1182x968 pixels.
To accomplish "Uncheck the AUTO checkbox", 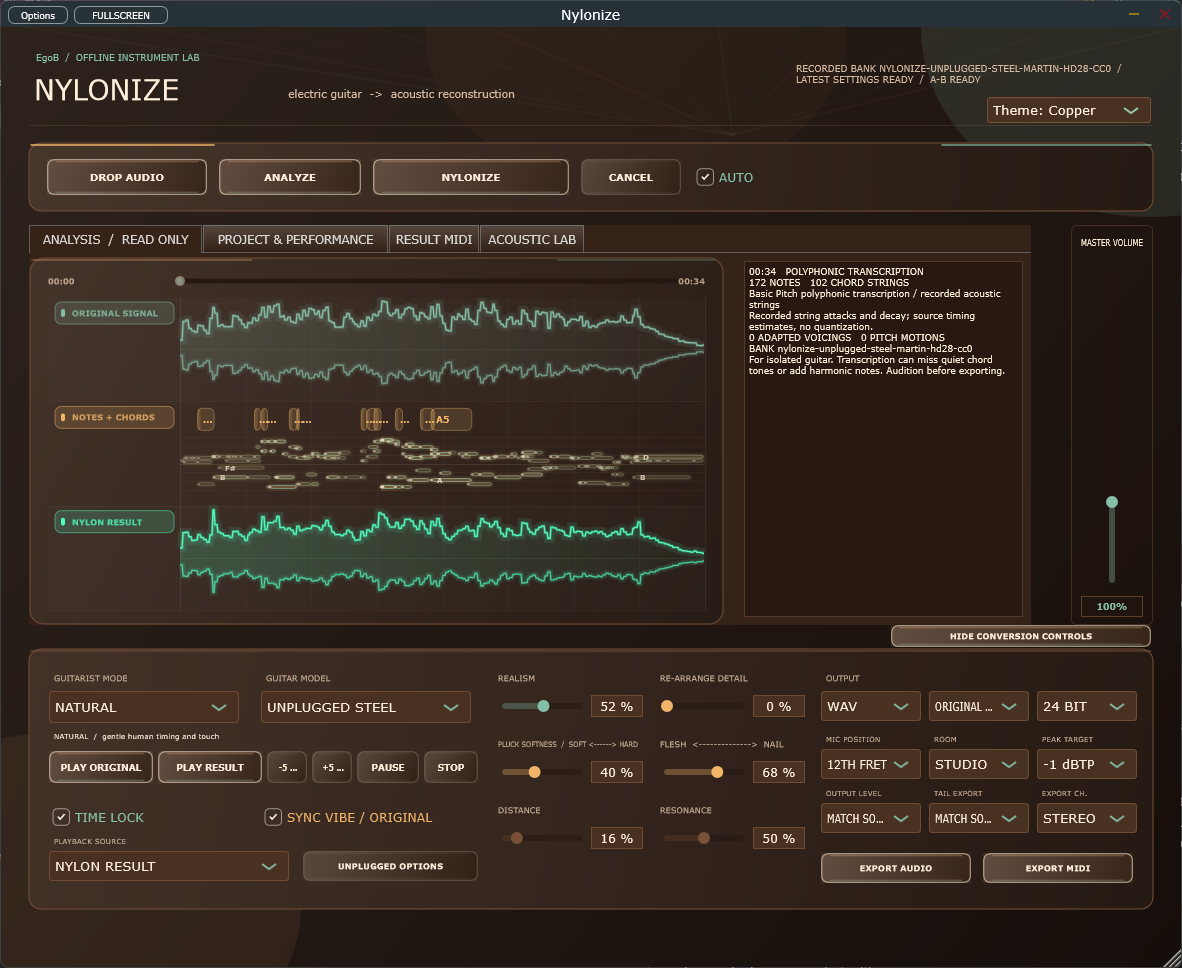I will click(705, 177).
